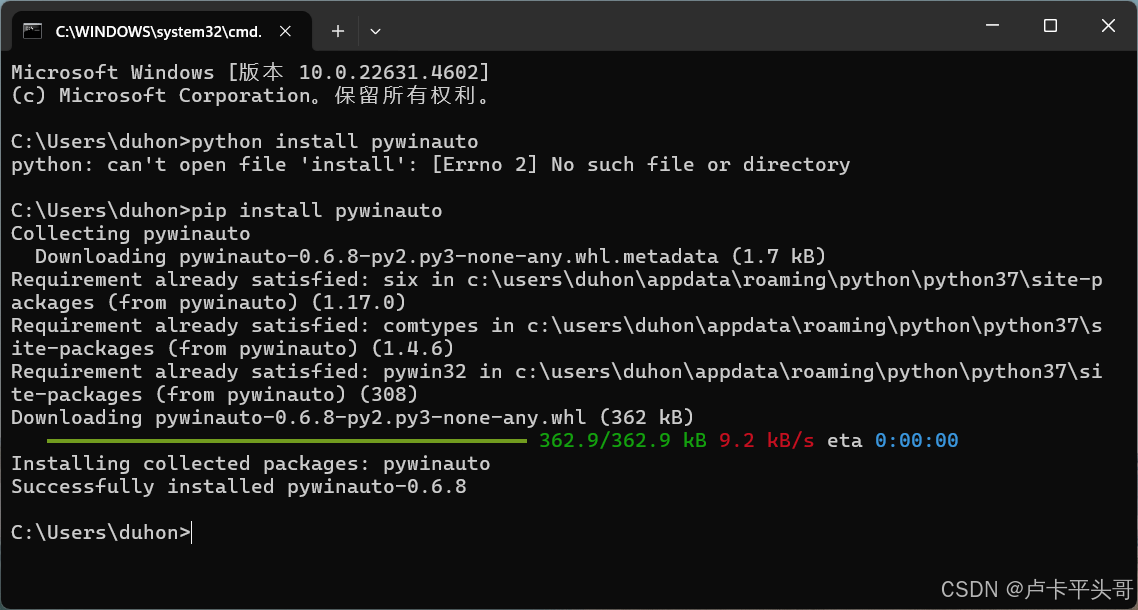Screen dimensions: 1138x610
Task: Click the green 362.9/362.9 kB text
Action: click(x=623, y=441)
